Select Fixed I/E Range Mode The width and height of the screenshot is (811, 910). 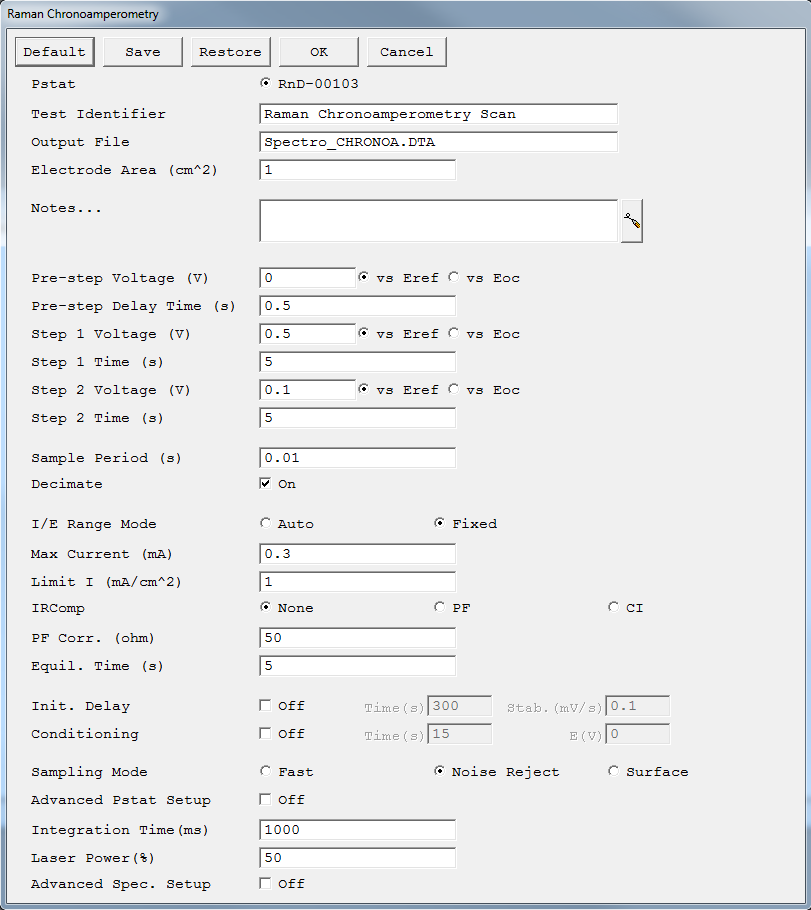(x=439, y=523)
